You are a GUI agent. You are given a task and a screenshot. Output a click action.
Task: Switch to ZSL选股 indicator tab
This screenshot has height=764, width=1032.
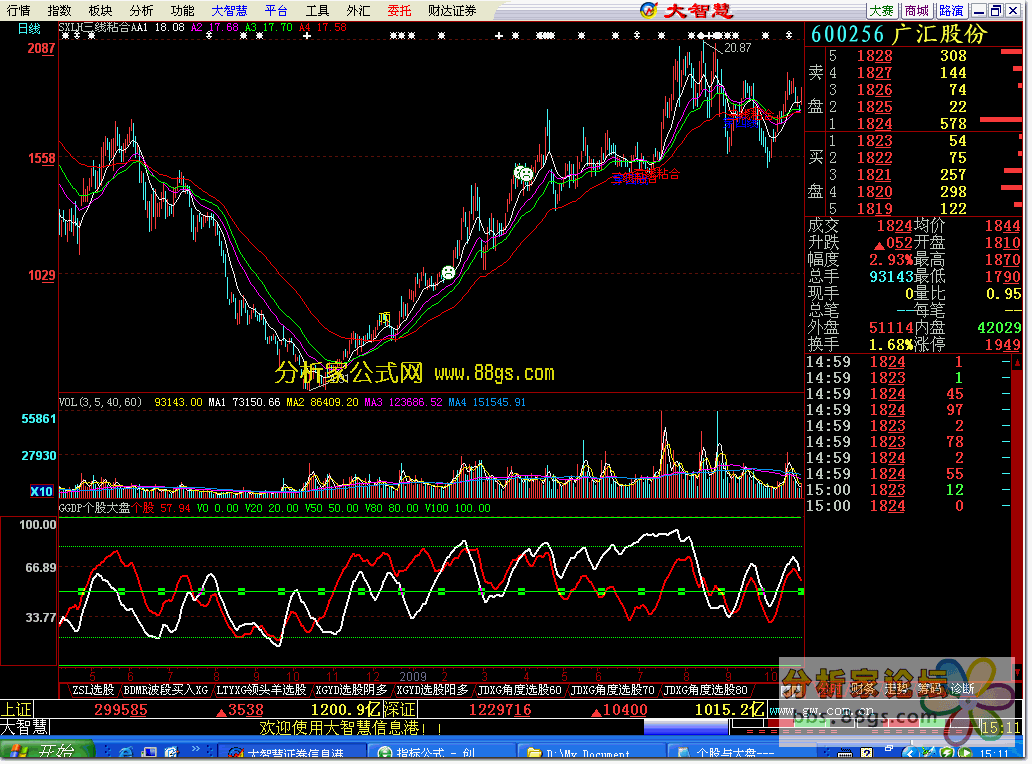[93, 690]
